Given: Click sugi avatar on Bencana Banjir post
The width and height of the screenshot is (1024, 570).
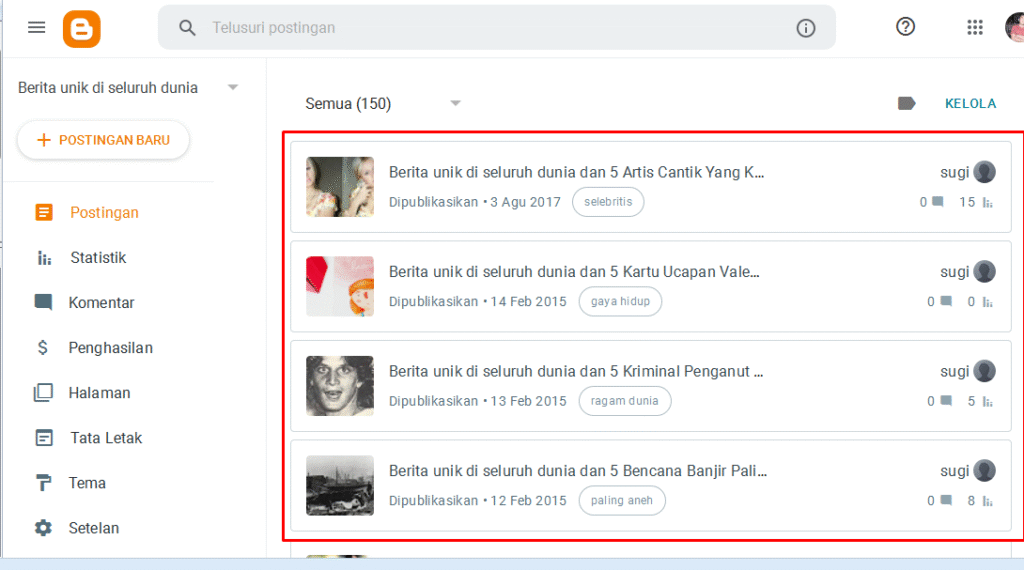Looking at the screenshot, I should (x=984, y=471).
